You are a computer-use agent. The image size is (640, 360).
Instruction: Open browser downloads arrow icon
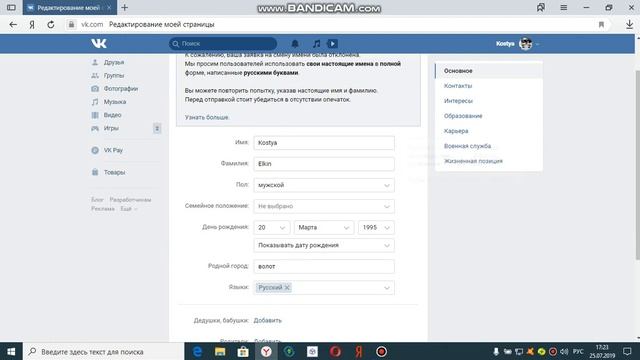tap(629, 24)
